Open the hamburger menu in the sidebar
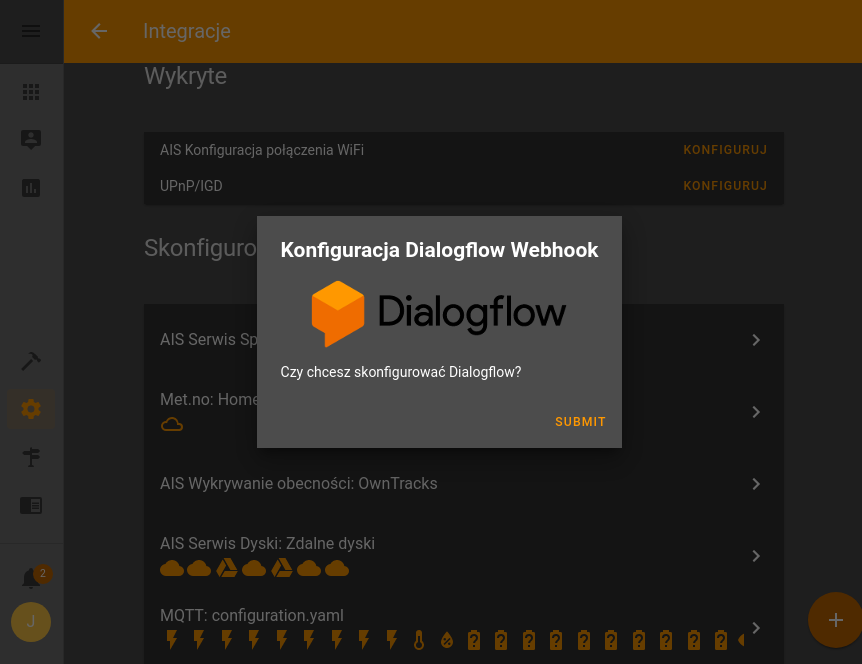Image resolution: width=862 pixels, height=664 pixels. point(31,31)
